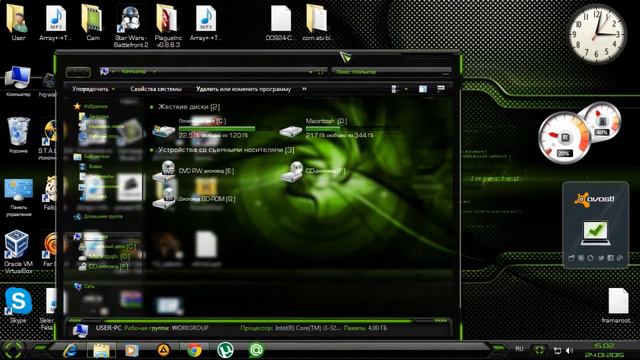Open DVD RW drive (E:) icon
The height and width of the screenshot is (360, 640).
coord(164,171)
